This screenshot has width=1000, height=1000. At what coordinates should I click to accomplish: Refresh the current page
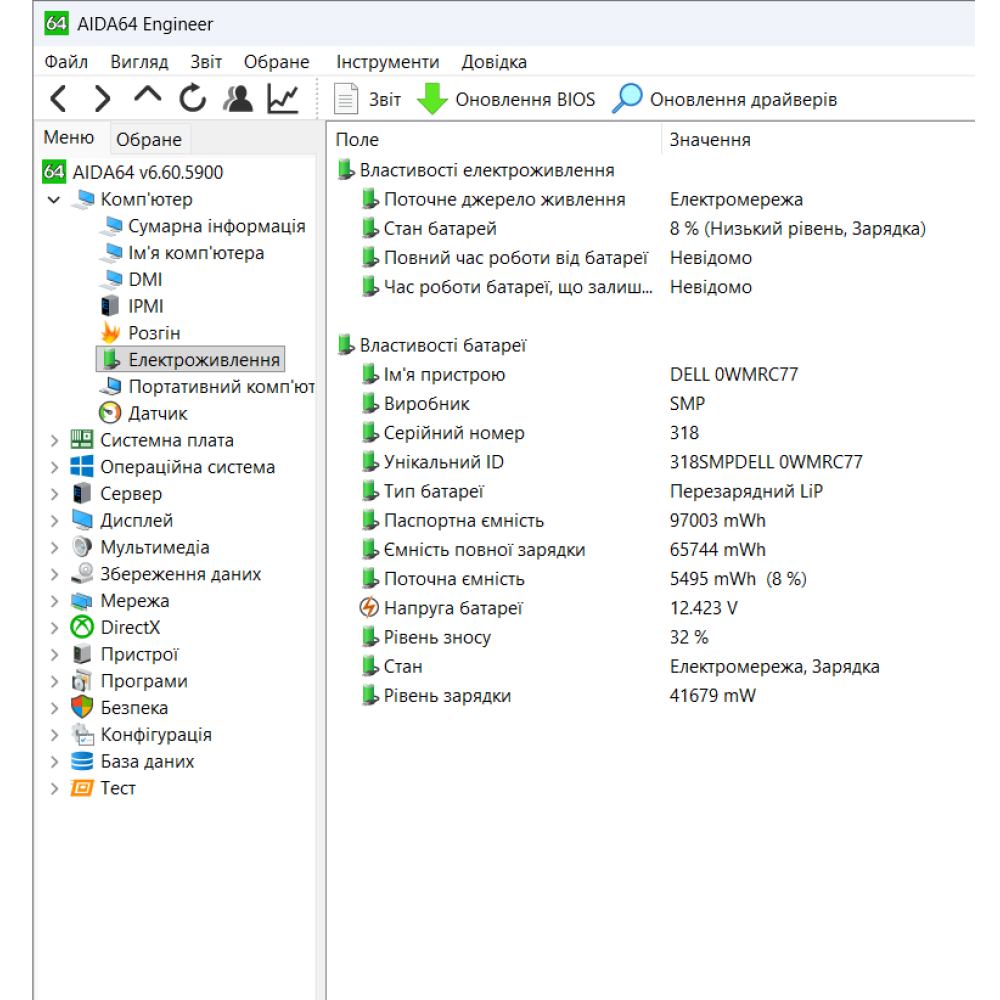192,98
